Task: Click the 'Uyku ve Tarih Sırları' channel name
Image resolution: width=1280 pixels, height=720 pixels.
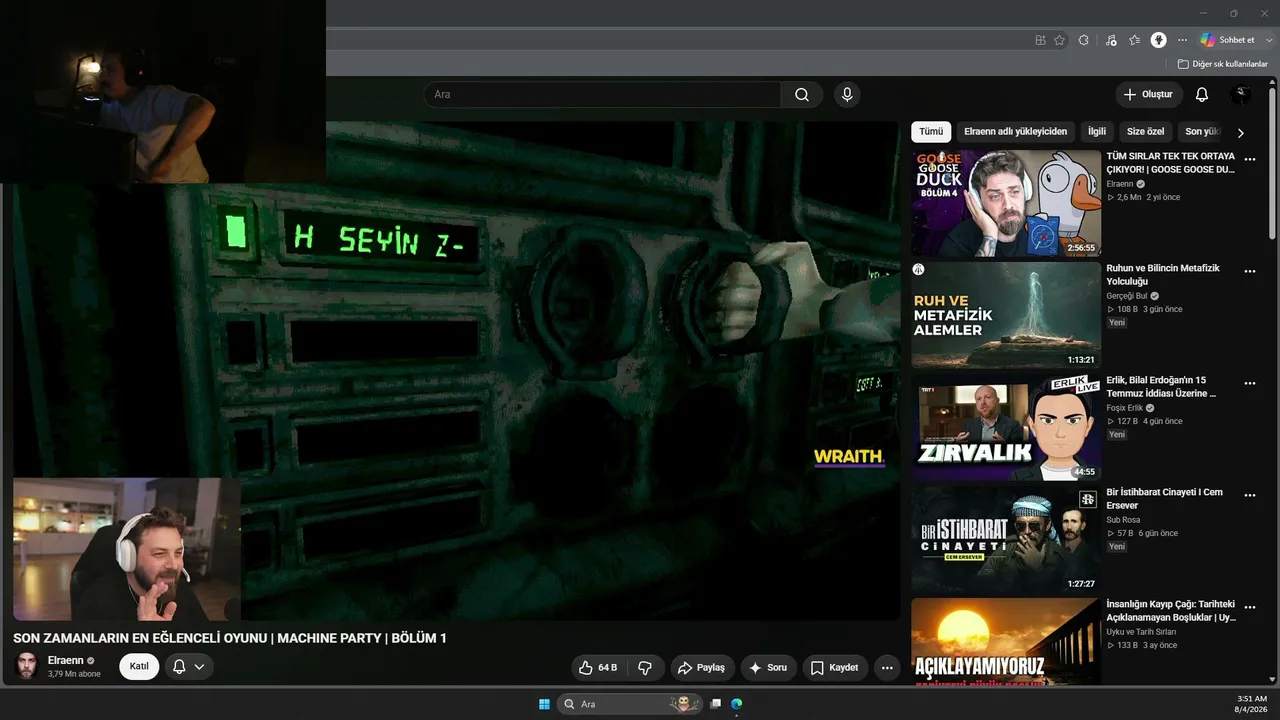Action: [1141, 632]
